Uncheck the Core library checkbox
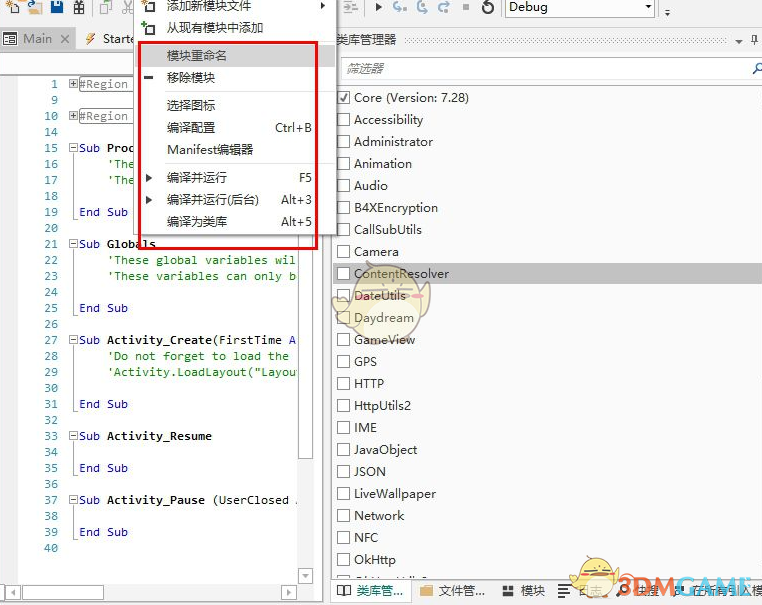762x605 pixels. click(343, 98)
